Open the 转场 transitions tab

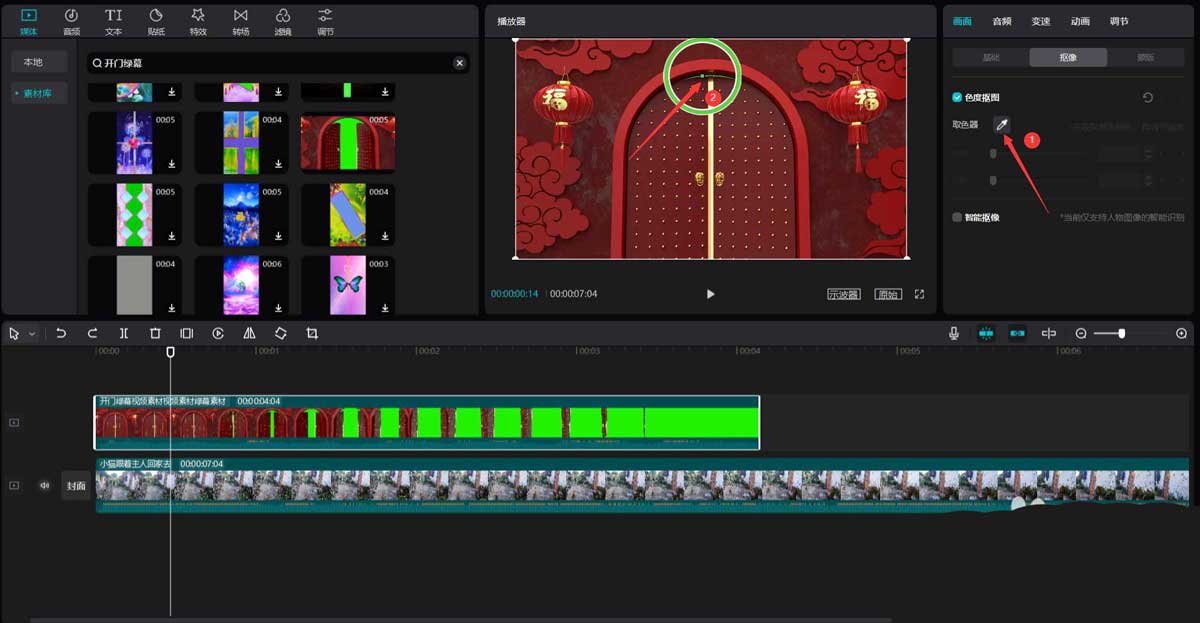click(x=240, y=21)
